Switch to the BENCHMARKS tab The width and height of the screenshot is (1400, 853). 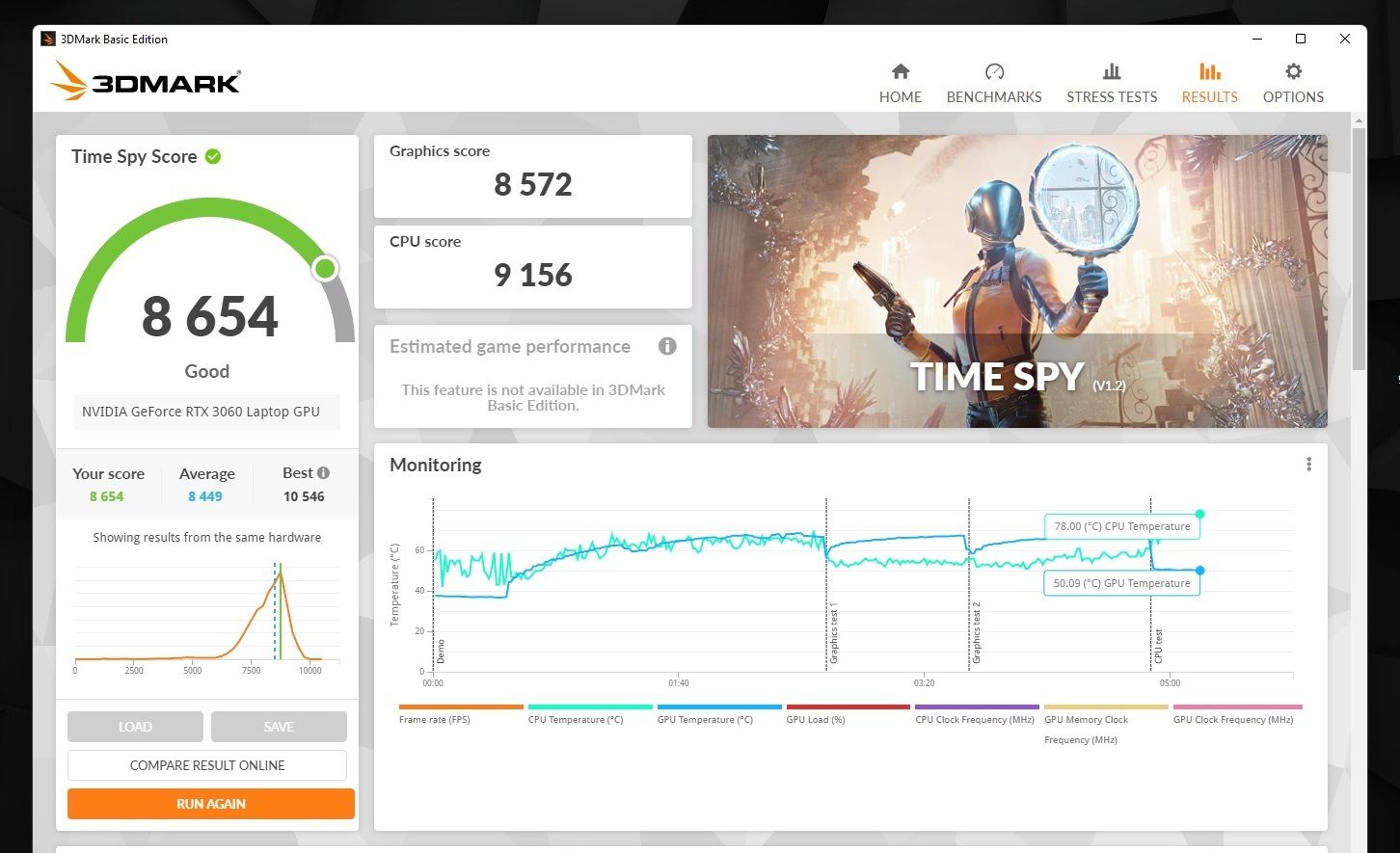pyautogui.click(x=994, y=84)
